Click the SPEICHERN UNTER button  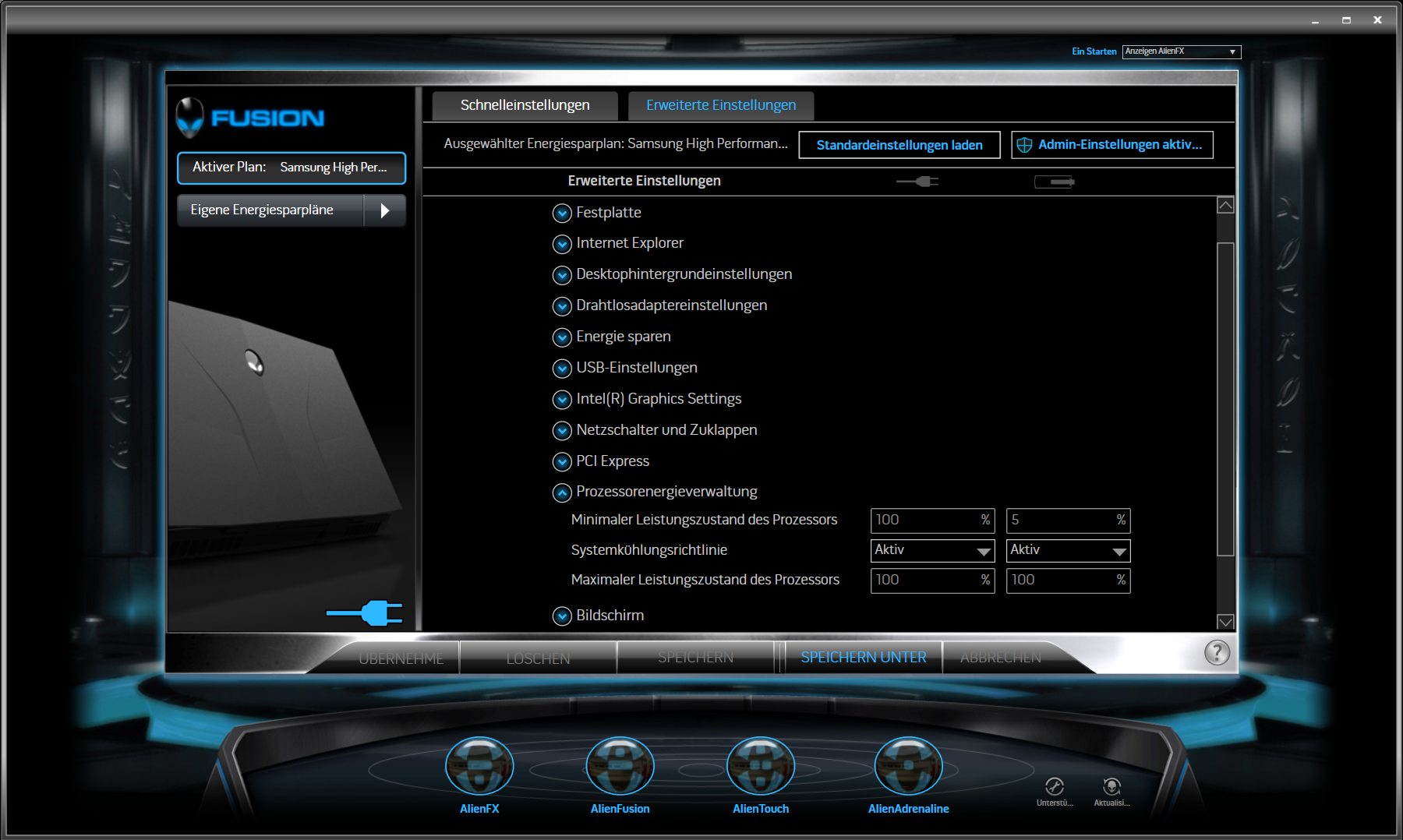tap(863, 657)
